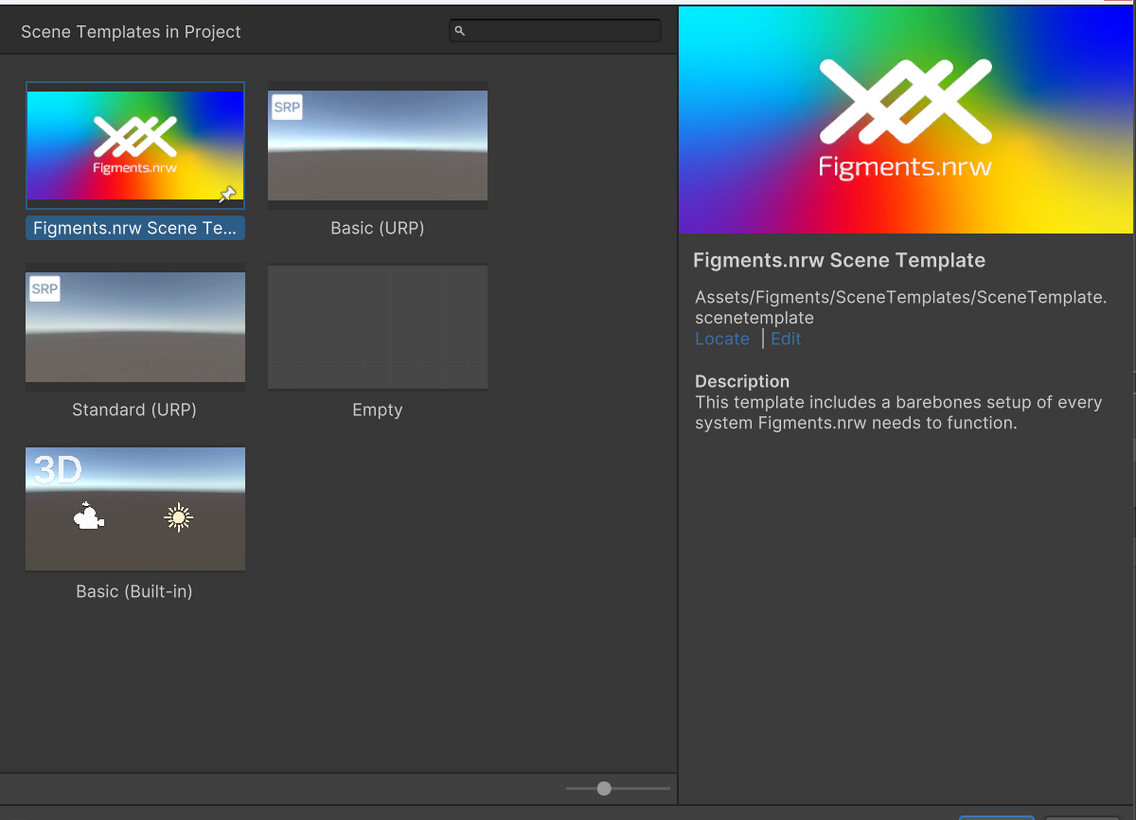The width and height of the screenshot is (1136, 820).
Task: Click the 'Basic (URP)' label
Action: pyautogui.click(x=377, y=228)
